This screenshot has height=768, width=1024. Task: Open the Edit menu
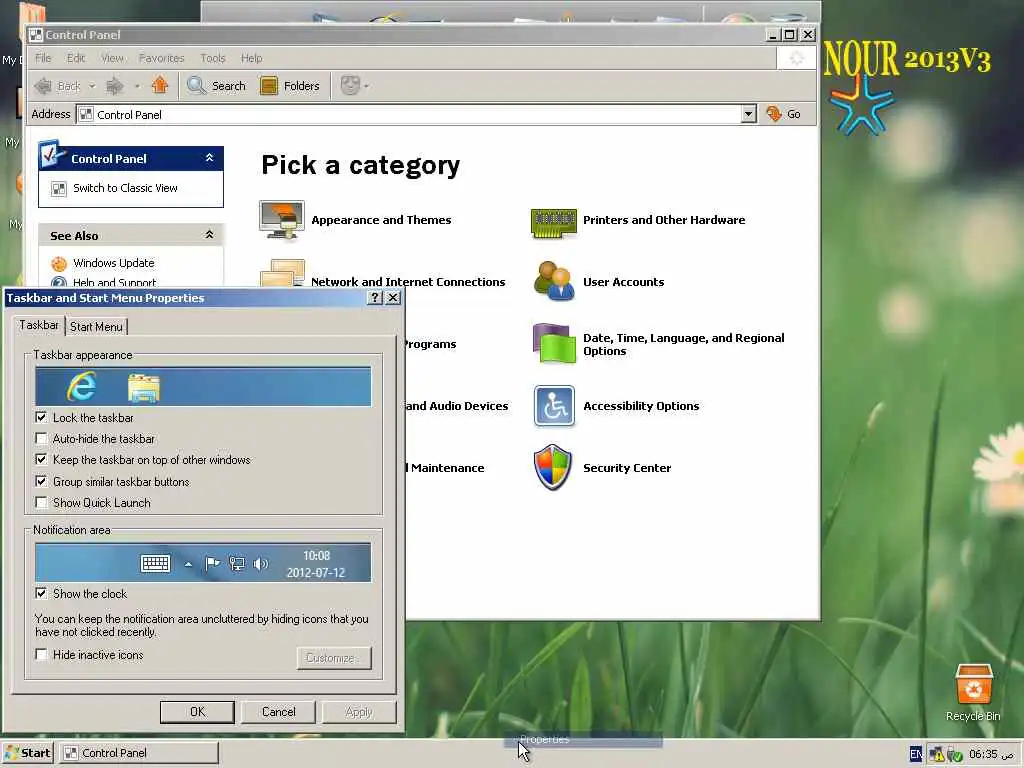76,58
